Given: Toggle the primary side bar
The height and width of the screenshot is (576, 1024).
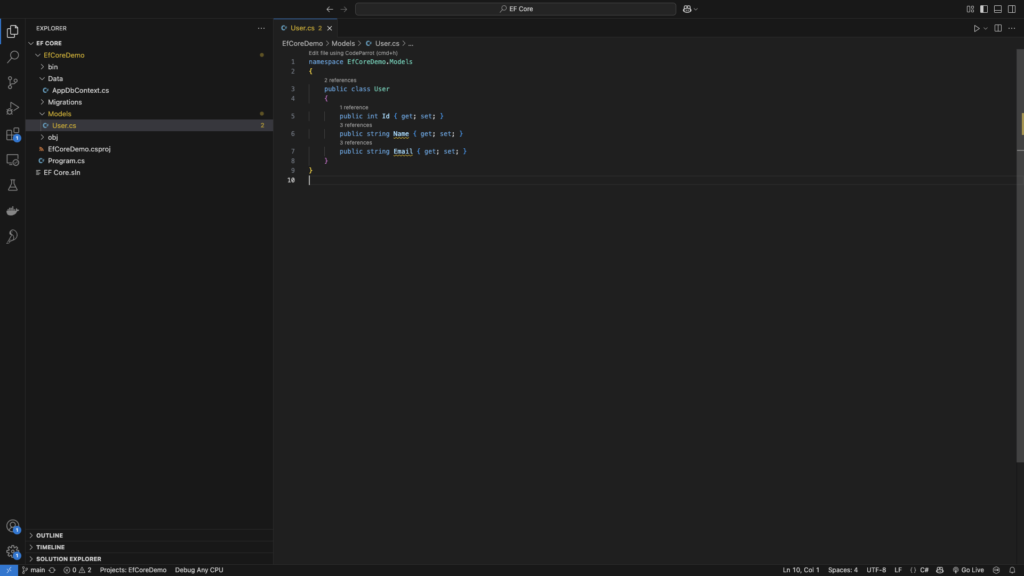Looking at the screenshot, I should [x=984, y=9].
